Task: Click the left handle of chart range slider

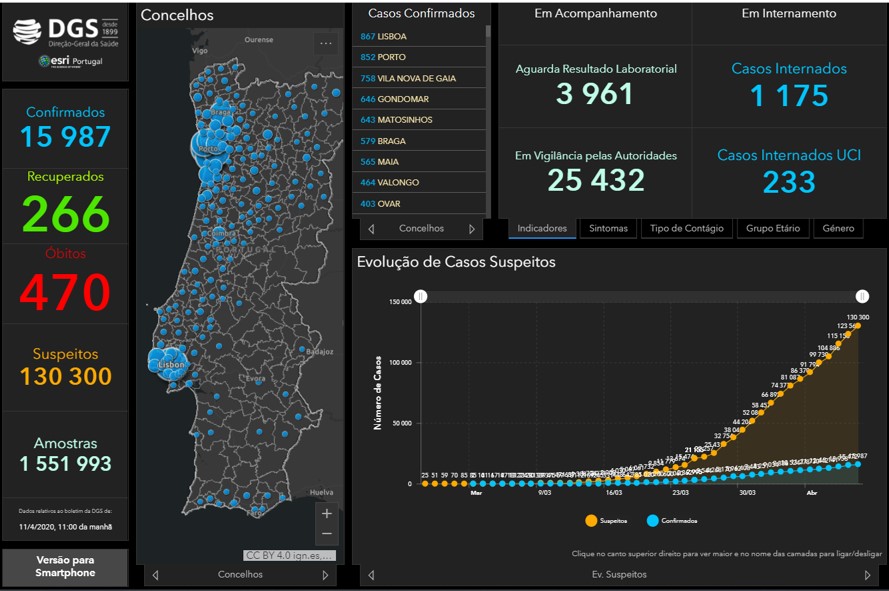Action: (421, 296)
